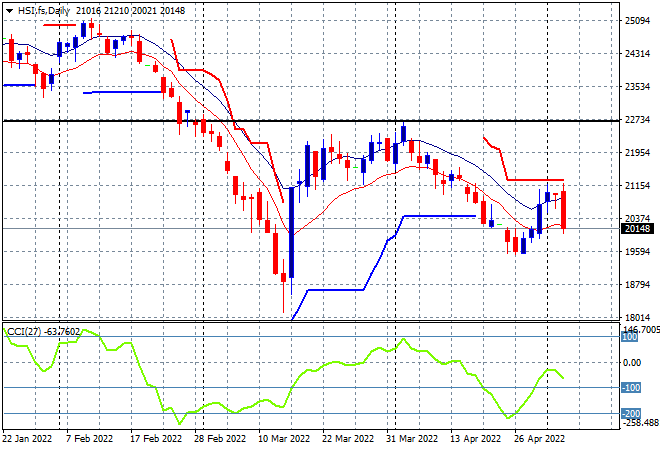This screenshot has height=450, width=660.
Task: Click the 18794 price axis label
Action: coord(637,284)
